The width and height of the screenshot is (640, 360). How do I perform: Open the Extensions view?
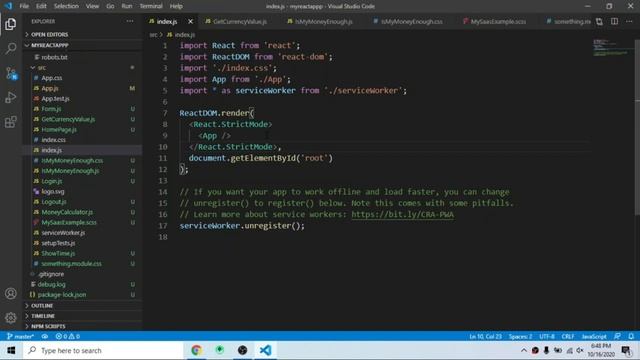11,122
